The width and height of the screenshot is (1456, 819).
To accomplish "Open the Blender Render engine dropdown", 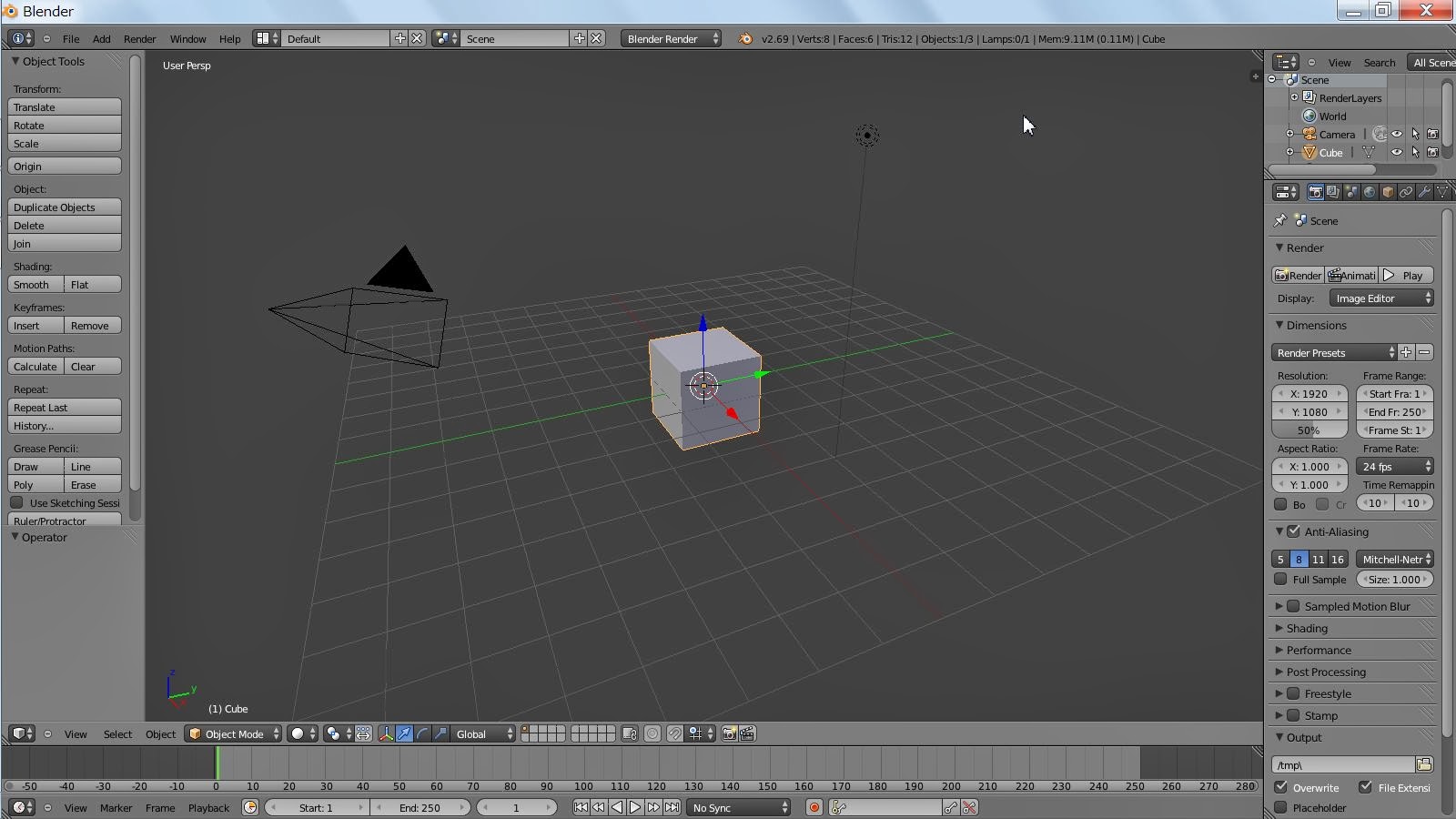I will click(672, 38).
